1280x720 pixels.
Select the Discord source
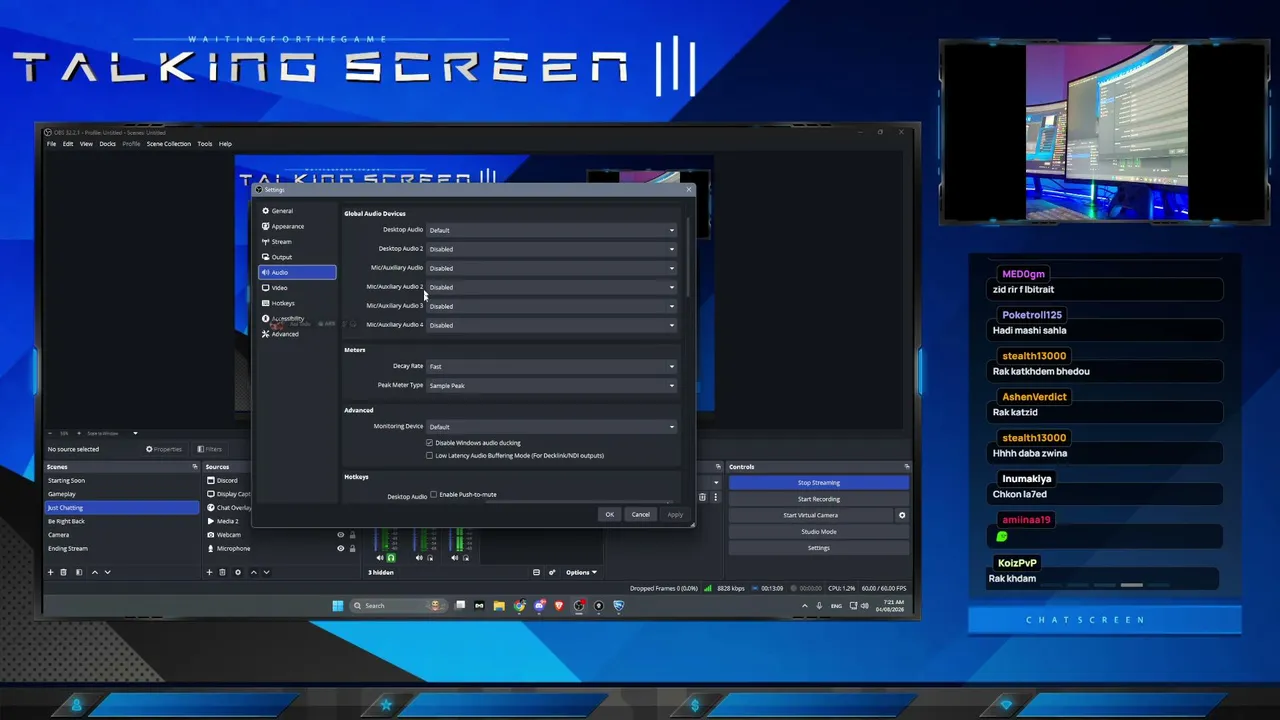[227, 481]
